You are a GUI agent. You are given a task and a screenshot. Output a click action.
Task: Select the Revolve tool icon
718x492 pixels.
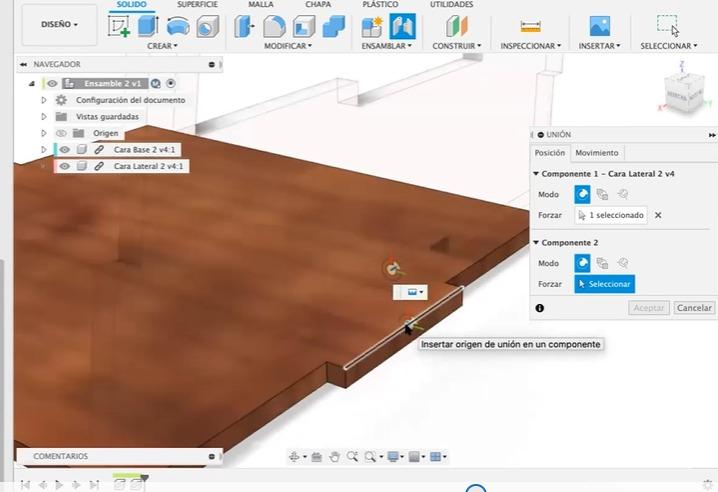pos(178,26)
